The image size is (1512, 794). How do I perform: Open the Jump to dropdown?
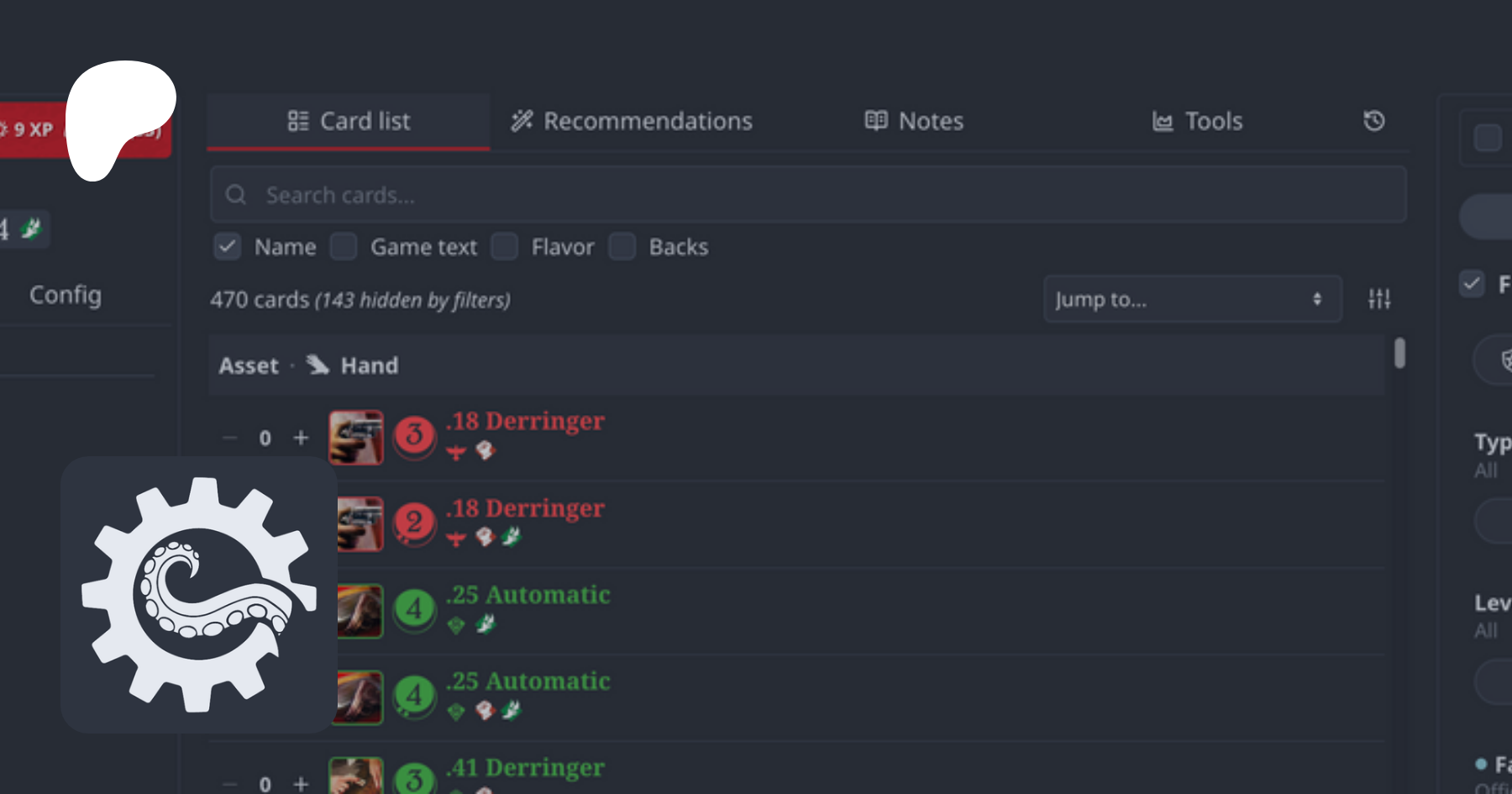click(1192, 299)
